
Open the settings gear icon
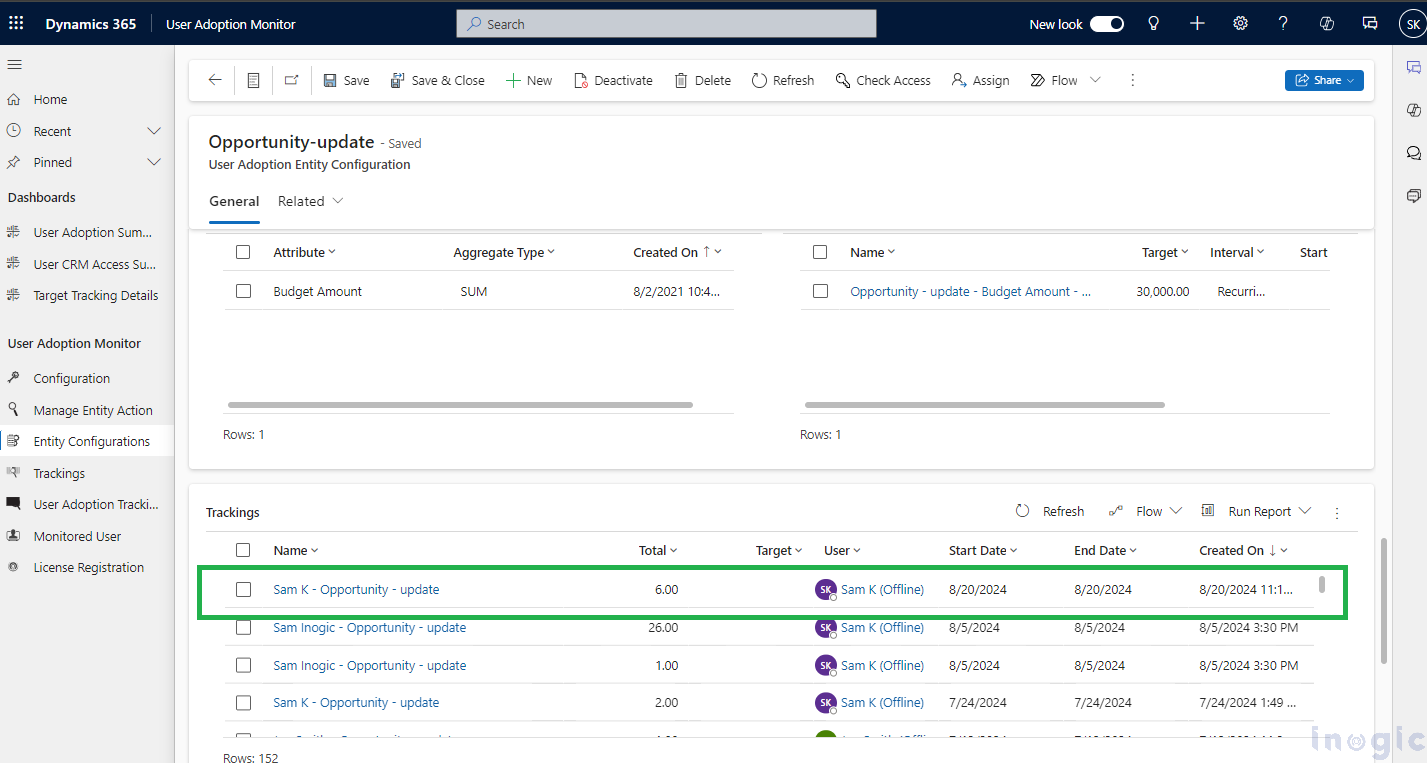click(x=1240, y=24)
